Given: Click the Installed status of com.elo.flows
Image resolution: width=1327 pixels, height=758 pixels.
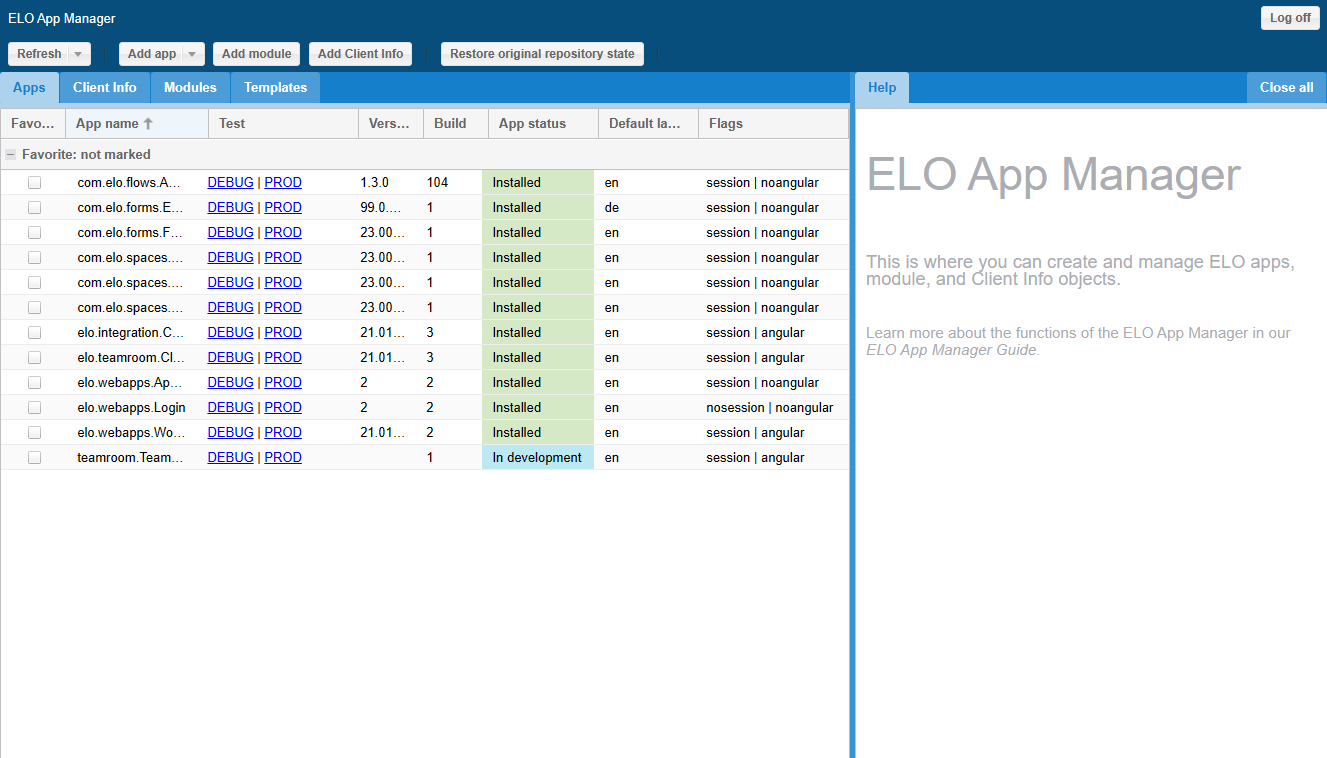Looking at the screenshot, I should click(x=538, y=183).
